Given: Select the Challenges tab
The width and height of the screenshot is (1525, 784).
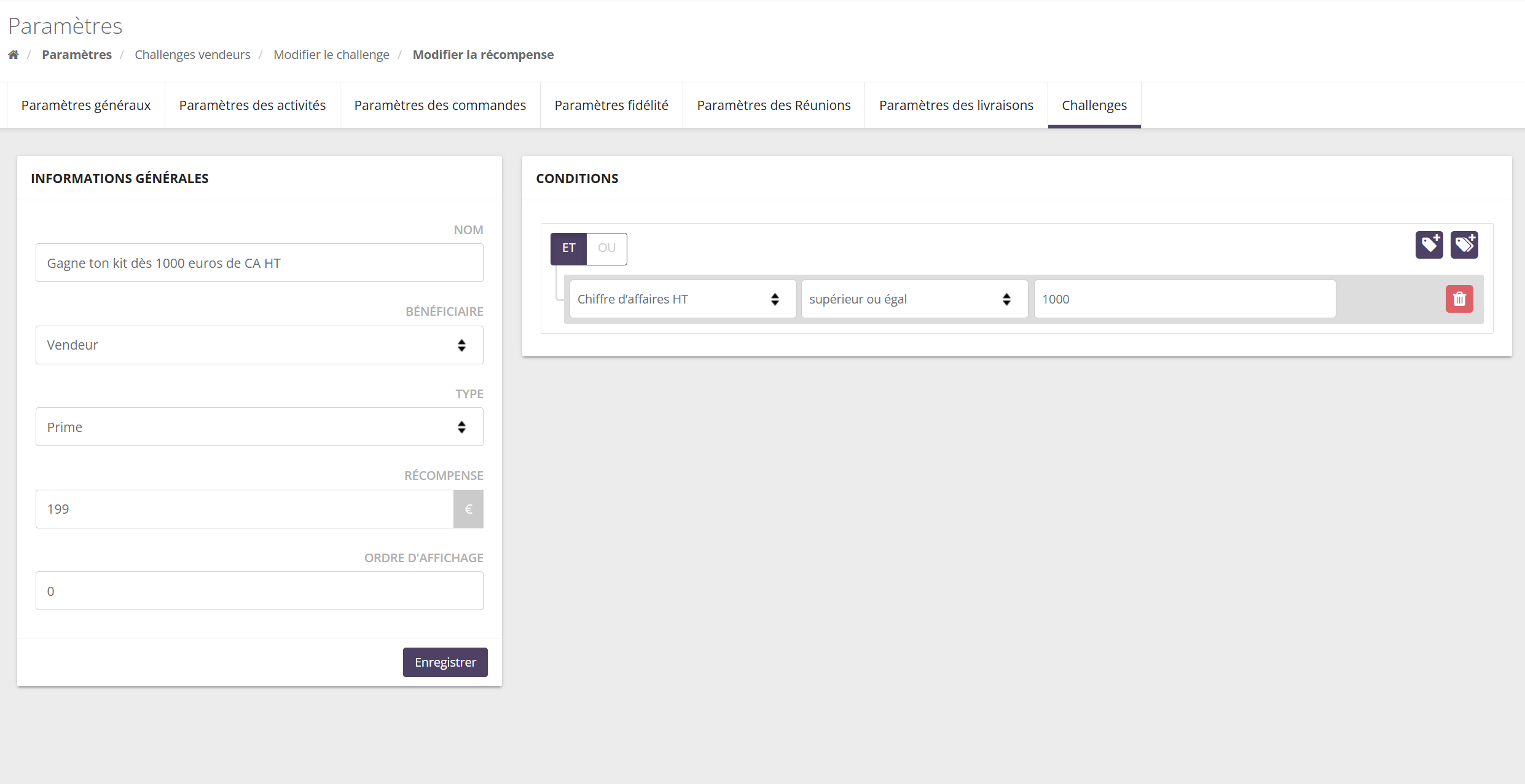Looking at the screenshot, I should point(1094,105).
